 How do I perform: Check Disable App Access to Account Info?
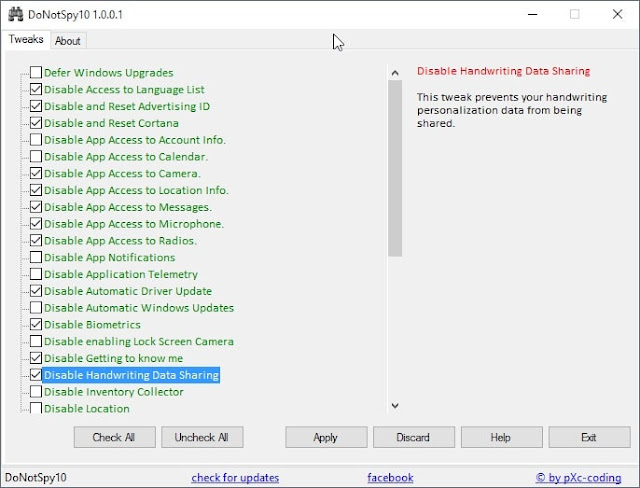pos(36,140)
